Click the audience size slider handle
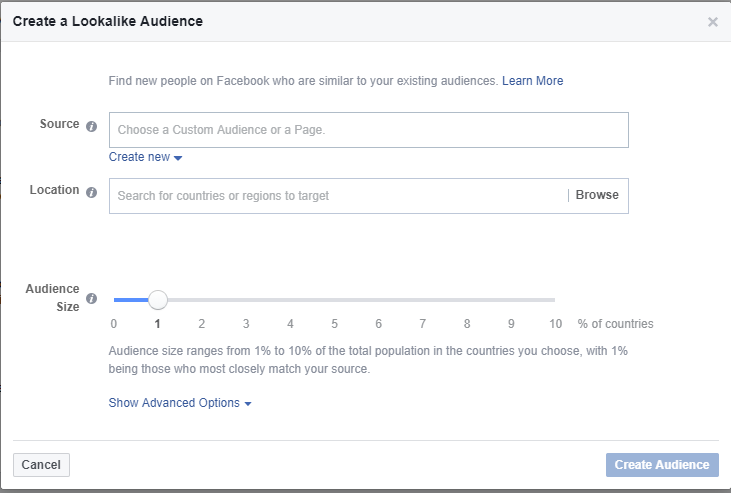731x493 pixels. 158,300
